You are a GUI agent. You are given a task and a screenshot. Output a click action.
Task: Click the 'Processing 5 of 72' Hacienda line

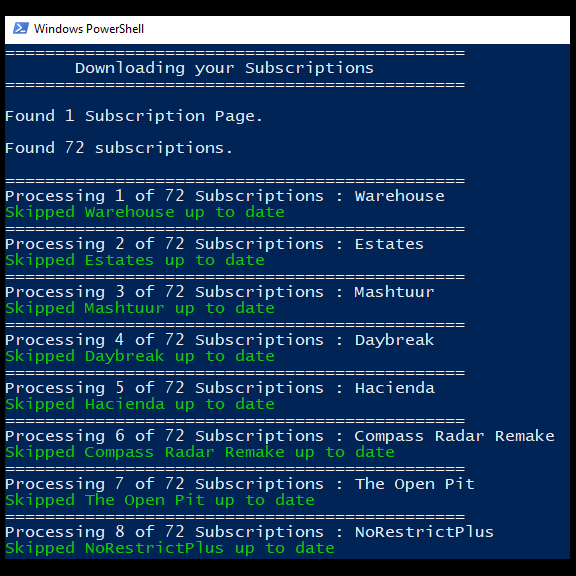point(220,388)
